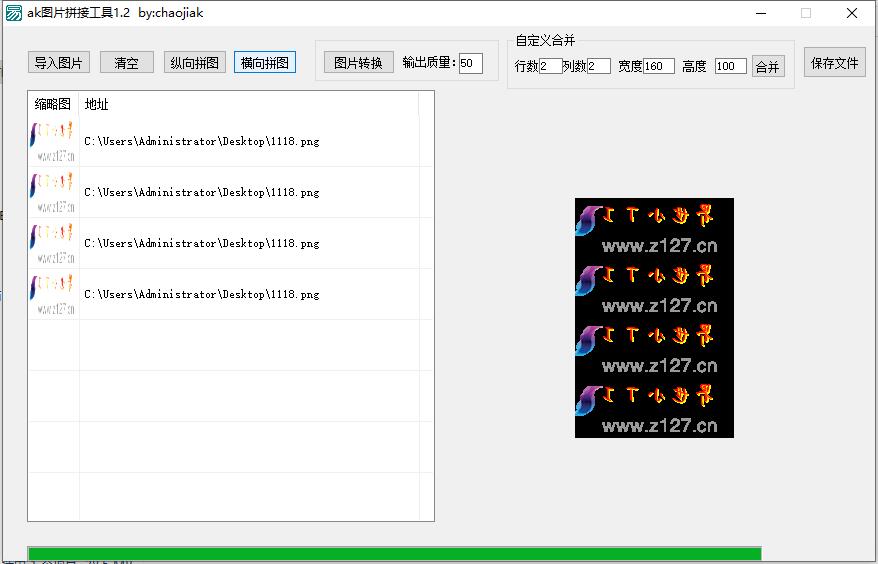
Task: Select the third 1118.png row thumbnail
Action: (52, 243)
